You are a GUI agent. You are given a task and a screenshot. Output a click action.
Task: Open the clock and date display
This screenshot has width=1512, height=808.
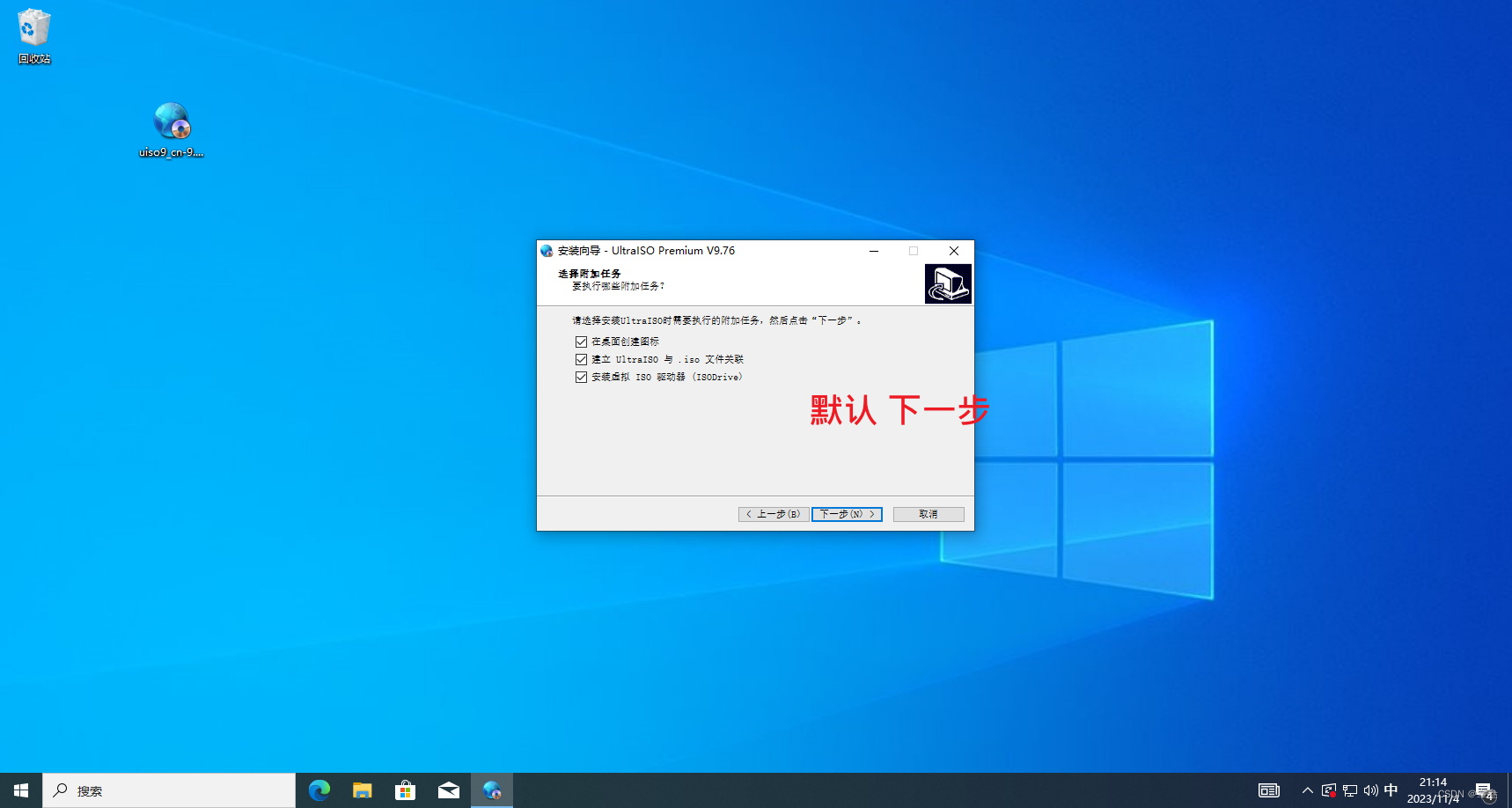1433,790
